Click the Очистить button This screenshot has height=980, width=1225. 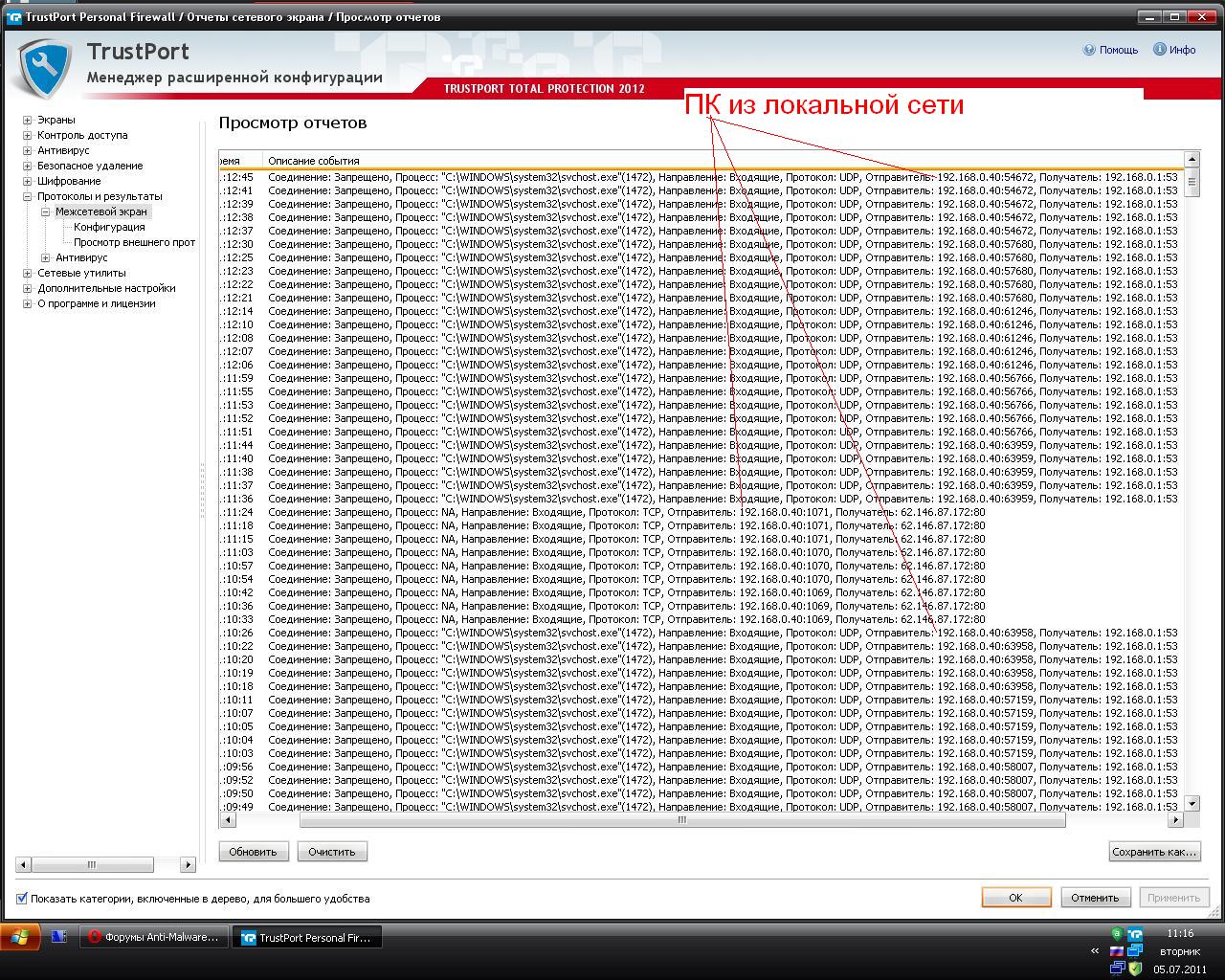[332, 852]
